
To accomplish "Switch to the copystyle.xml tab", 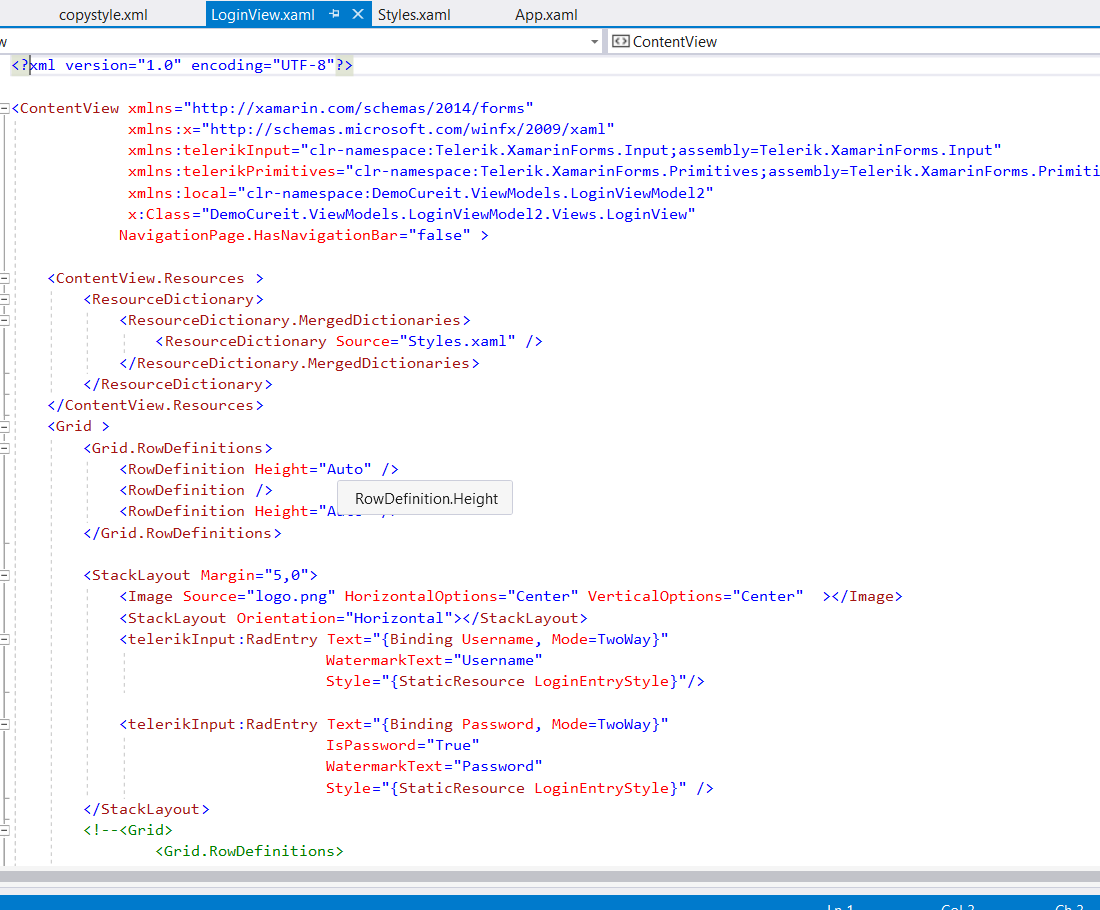I will [x=103, y=15].
